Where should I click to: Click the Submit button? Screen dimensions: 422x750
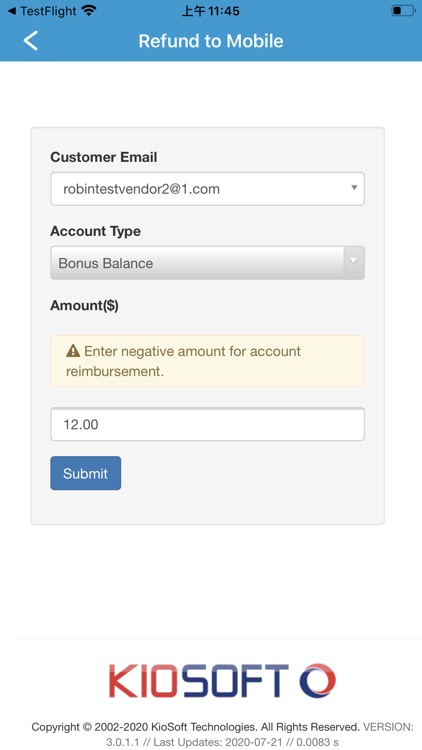coord(86,473)
